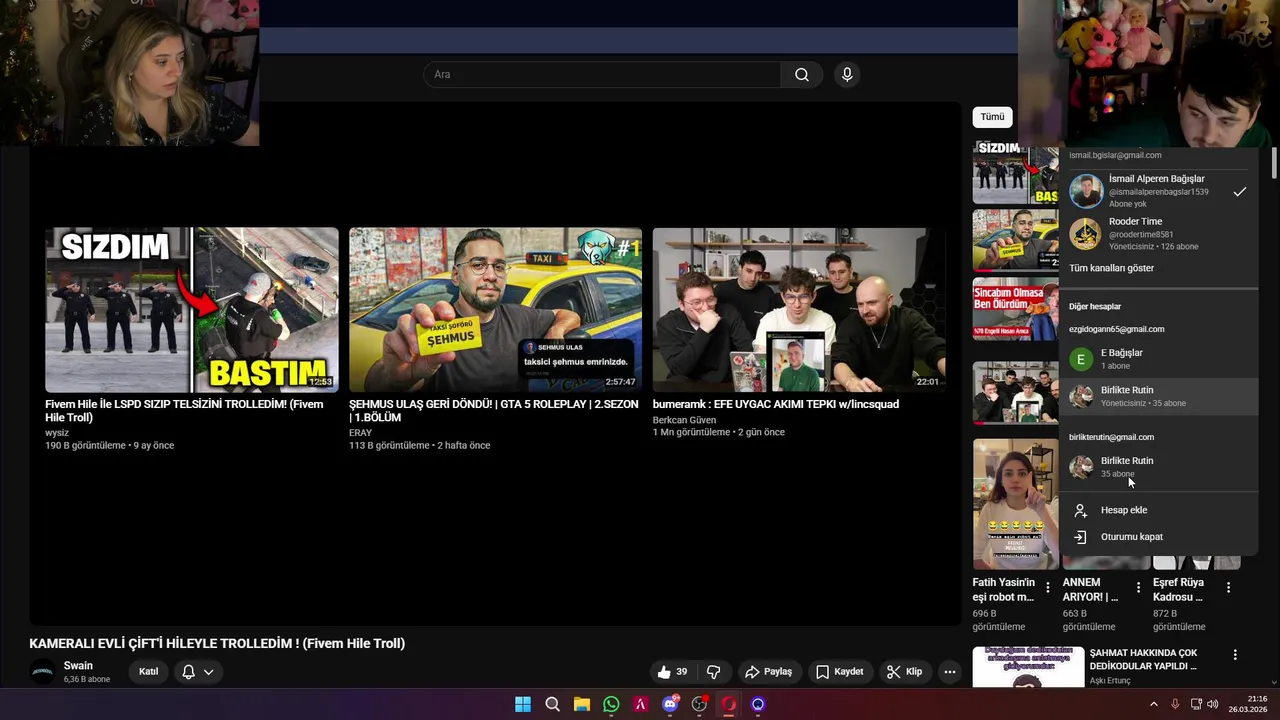Click the Paylaş share button
The width and height of the screenshot is (1280, 720).
pyautogui.click(x=769, y=672)
